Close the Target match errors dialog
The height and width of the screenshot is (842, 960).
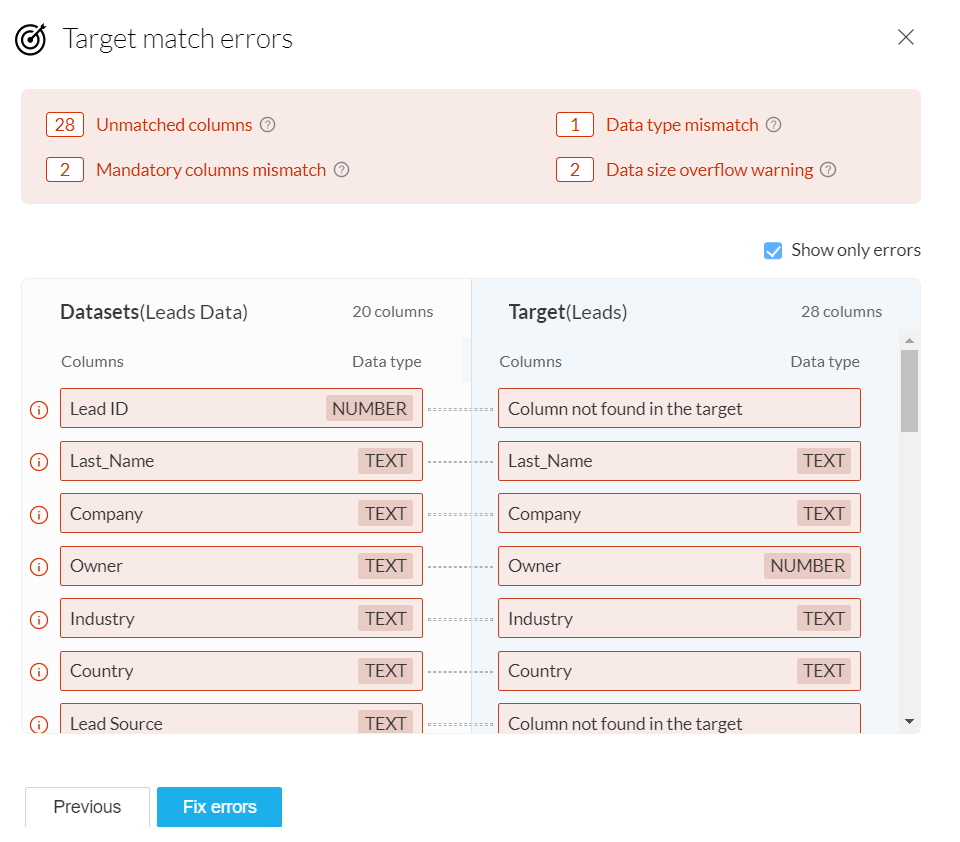[906, 37]
